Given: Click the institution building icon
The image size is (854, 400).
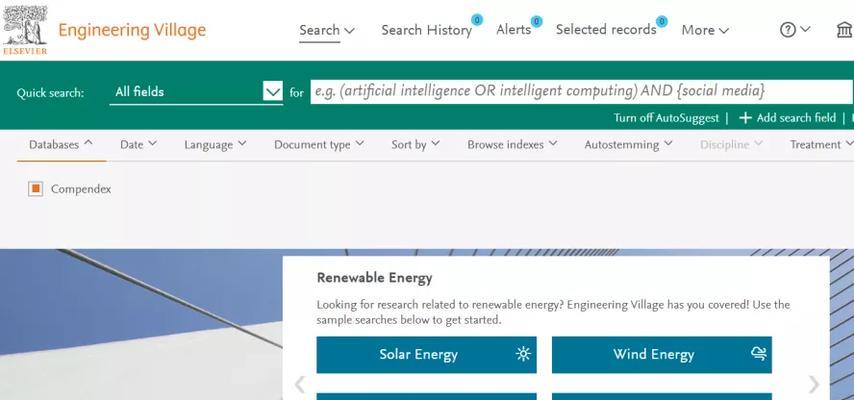Looking at the screenshot, I should [x=844, y=30].
